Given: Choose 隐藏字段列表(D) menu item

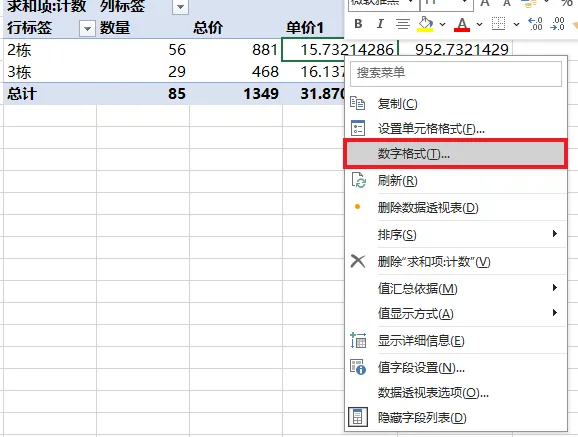Looking at the screenshot, I should (x=456, y=417).
